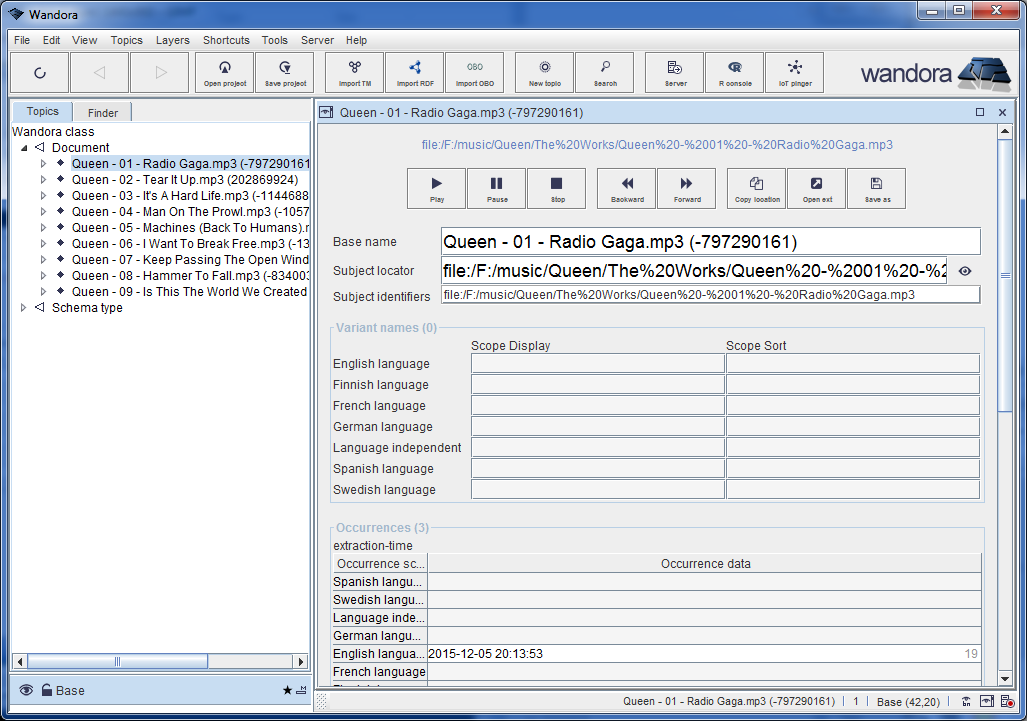The height and width of the screenshot is (721, 1027).
Task: Expand the Radio Gaga topic node
Action: click(x=41, y=163)
